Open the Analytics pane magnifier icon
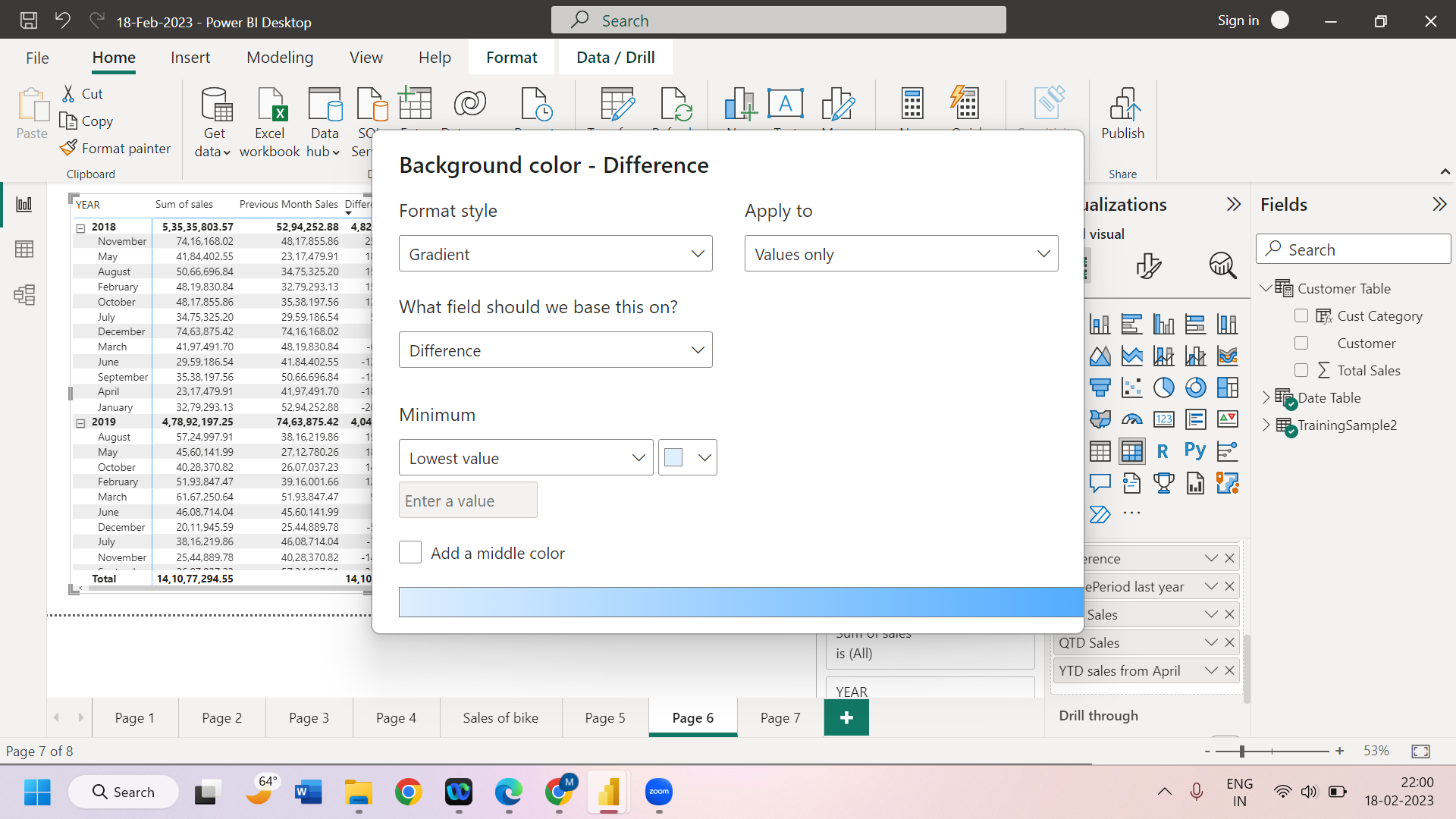The height and width of the screenshot is (819, 1456). click(x=1222, y=265)
